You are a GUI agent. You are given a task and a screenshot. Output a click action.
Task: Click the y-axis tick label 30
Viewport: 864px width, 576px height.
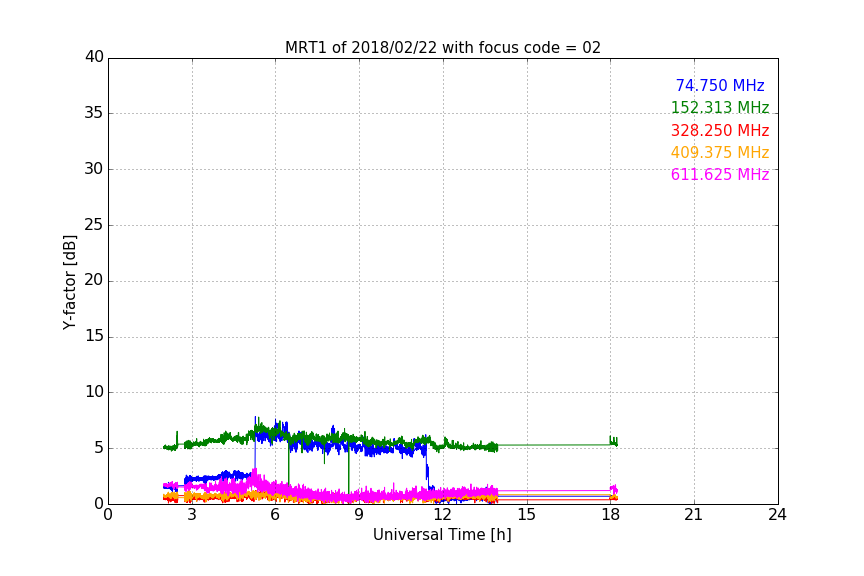tap(94, 169)
